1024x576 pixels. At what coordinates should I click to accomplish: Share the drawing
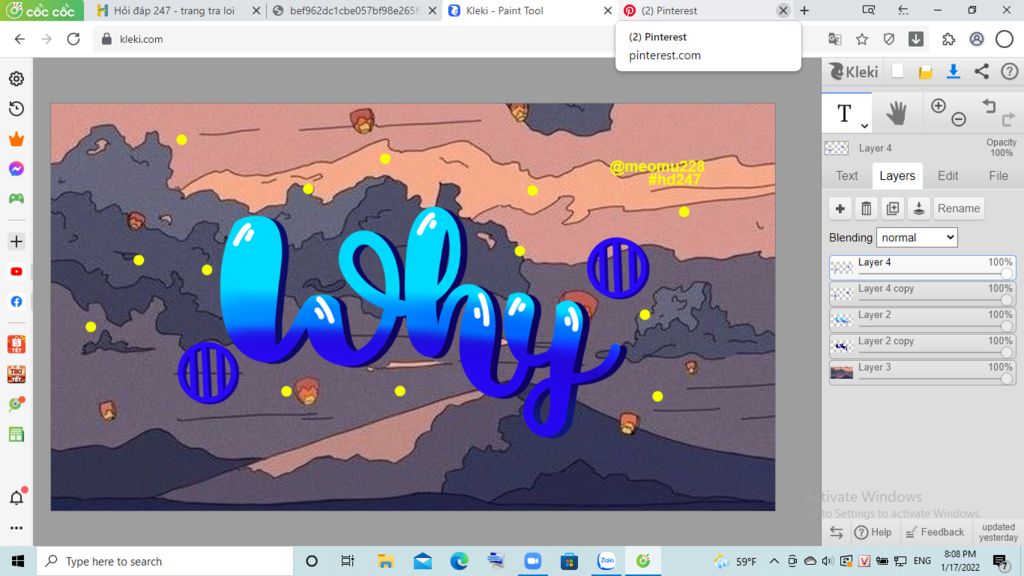tap(982, 71)
